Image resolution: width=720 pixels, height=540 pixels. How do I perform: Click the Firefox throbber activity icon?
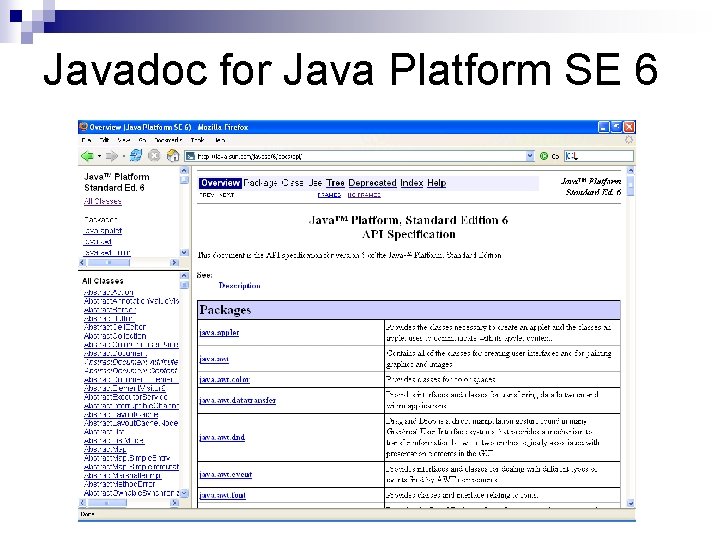[629, 140]
